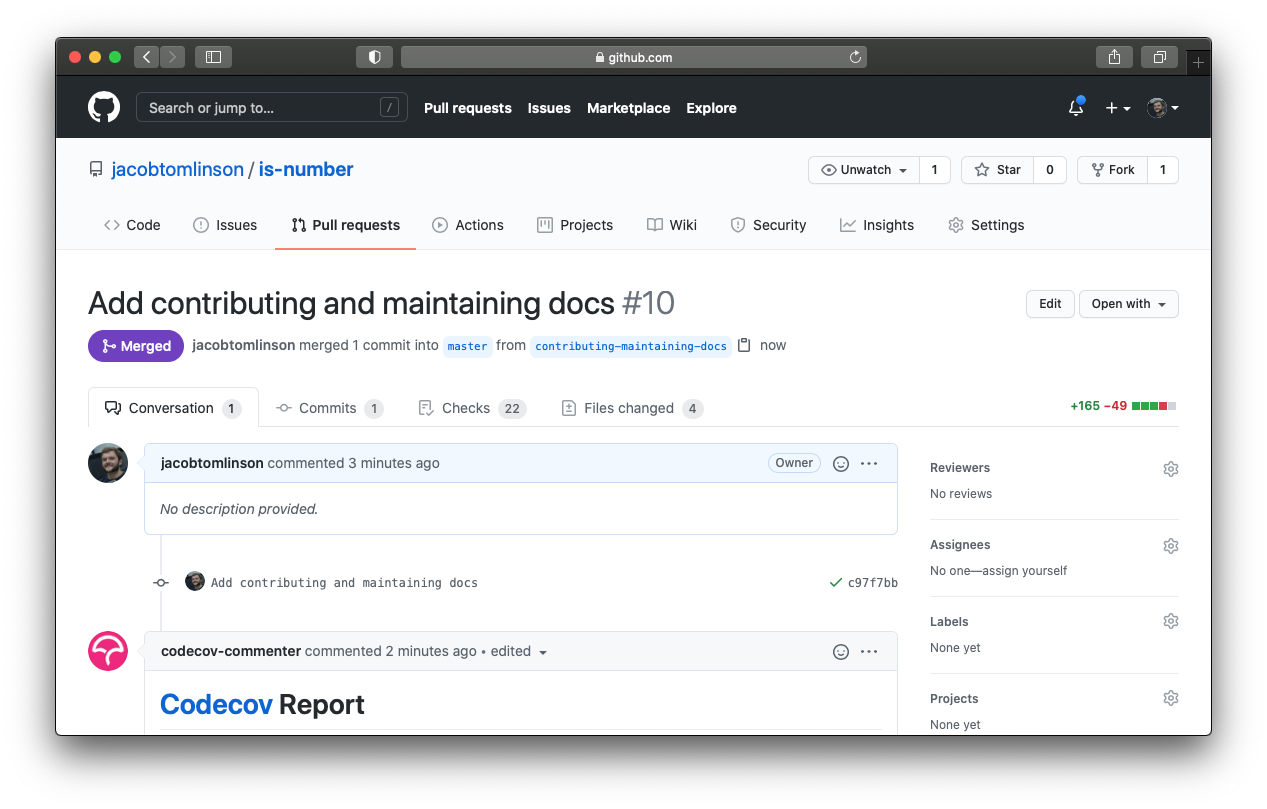Image resolution: width=1267 pixels, height=809 pixels.
Task: Click the green checkmark on commit c97f7bb
Action: point(835,581)
